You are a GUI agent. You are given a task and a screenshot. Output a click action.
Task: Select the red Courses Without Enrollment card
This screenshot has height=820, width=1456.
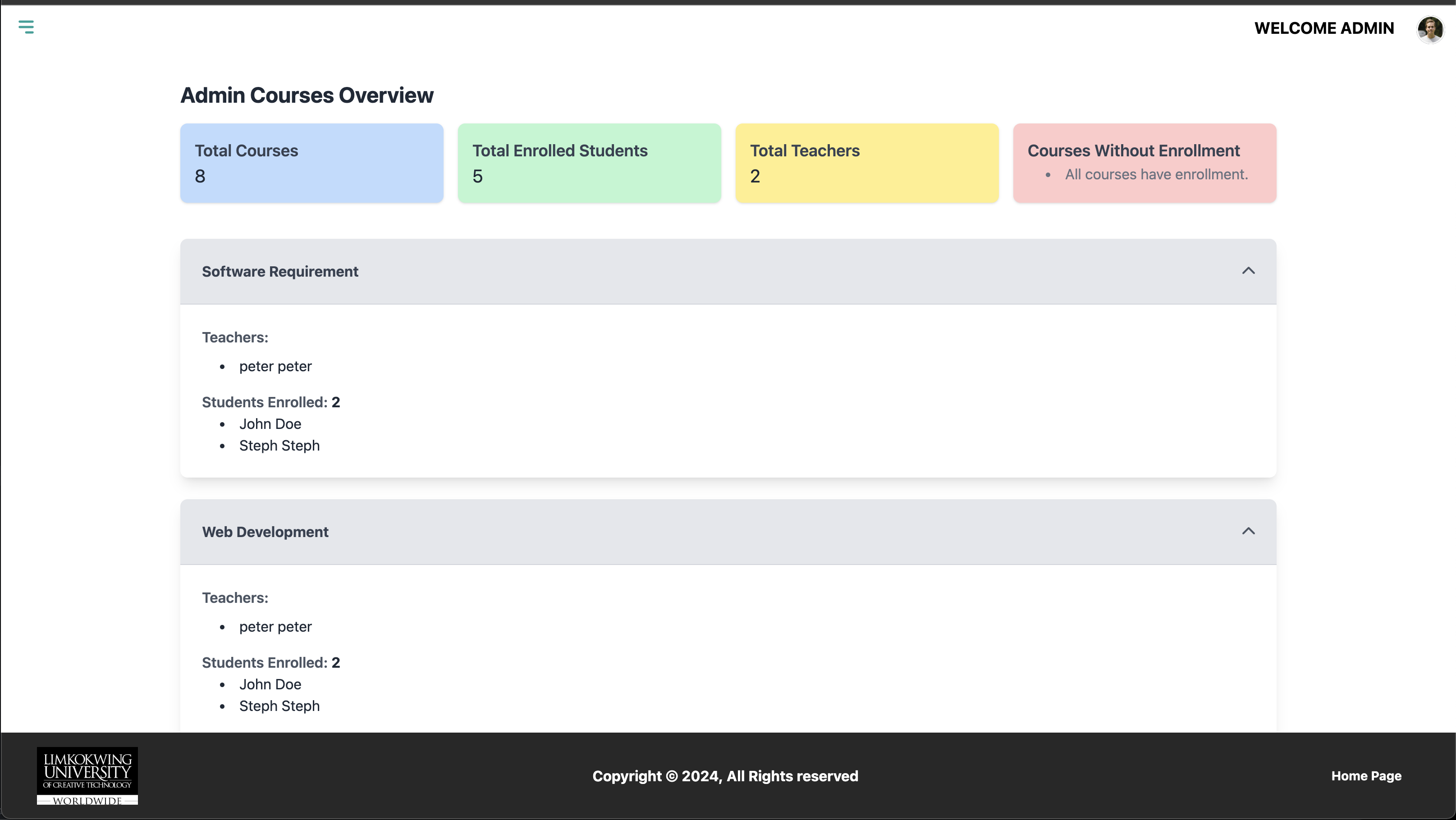[1144, 163]
